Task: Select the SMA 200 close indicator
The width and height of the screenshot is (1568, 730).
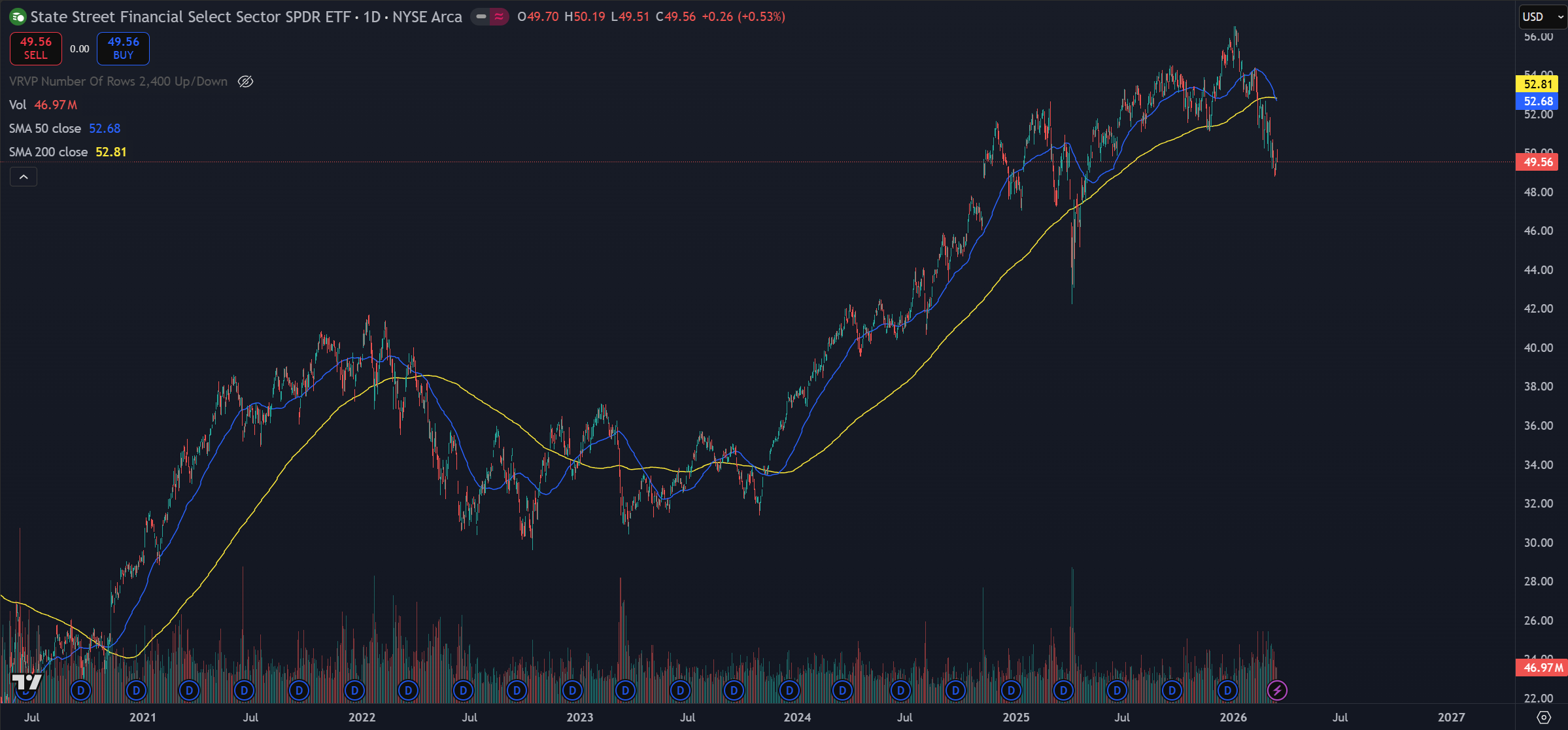Action: pos(48,152)
